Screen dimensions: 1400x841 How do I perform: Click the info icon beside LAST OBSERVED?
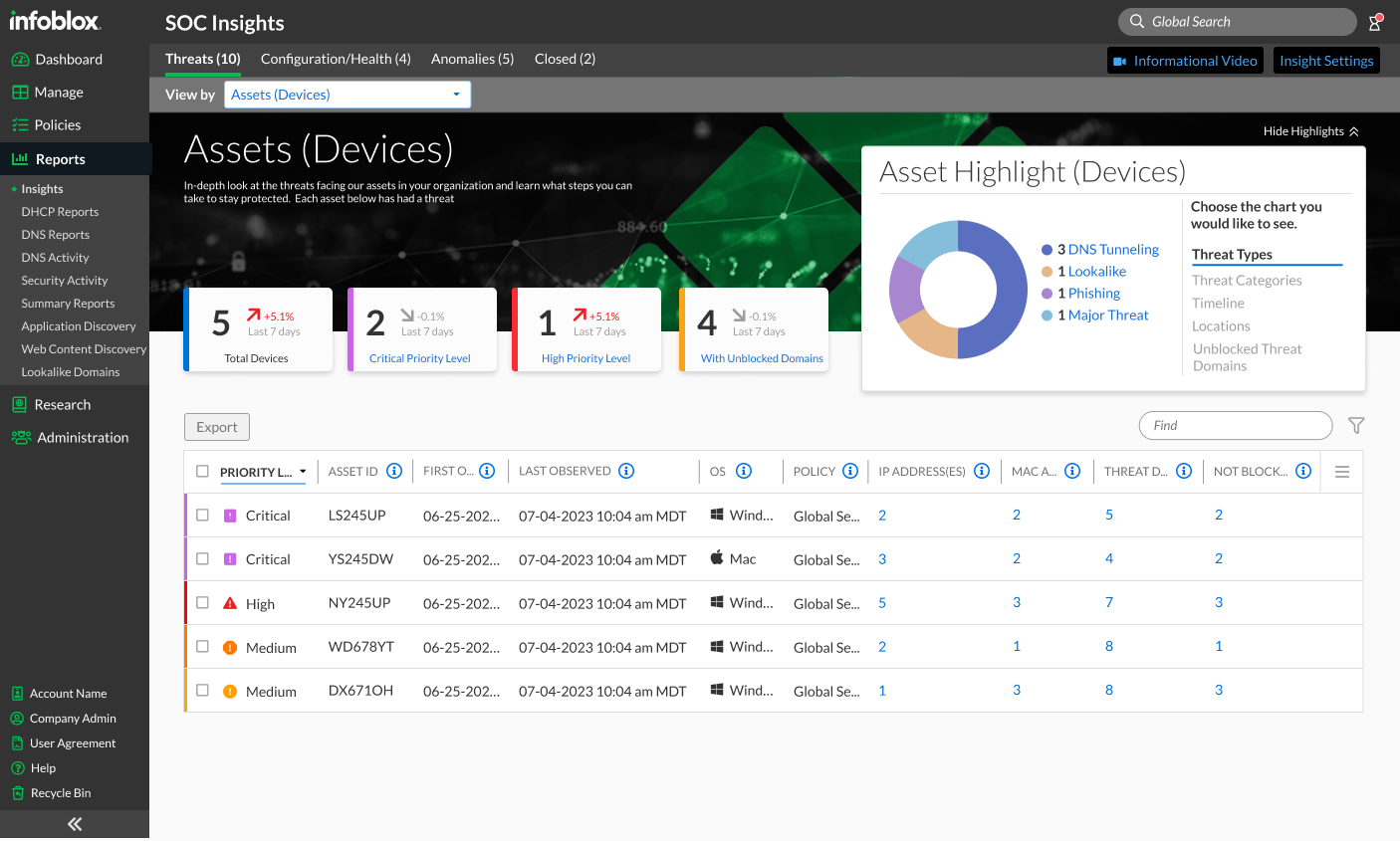pos(626,471)
